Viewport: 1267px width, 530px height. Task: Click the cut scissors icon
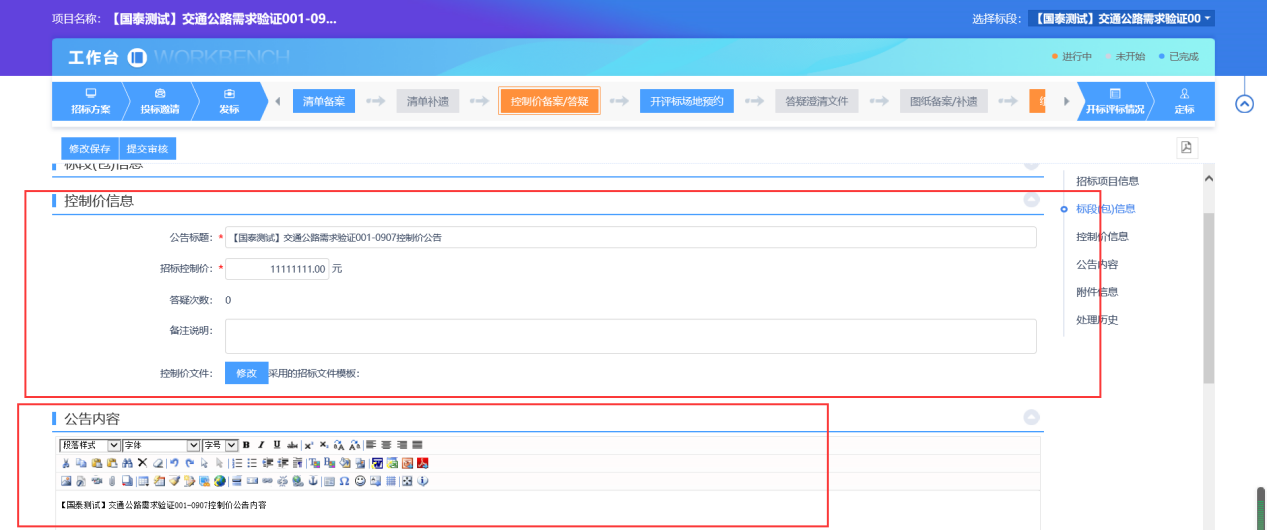coord(66,463)
